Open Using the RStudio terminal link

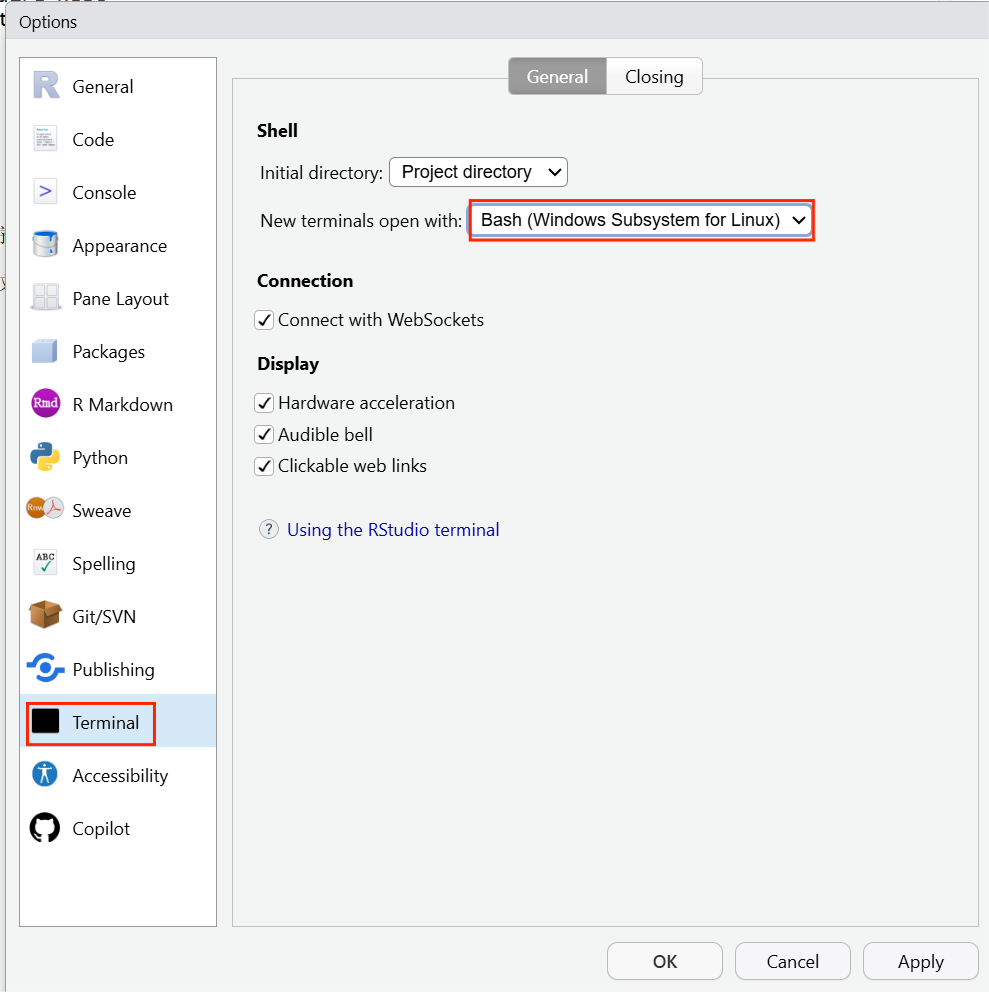point(393,530)
